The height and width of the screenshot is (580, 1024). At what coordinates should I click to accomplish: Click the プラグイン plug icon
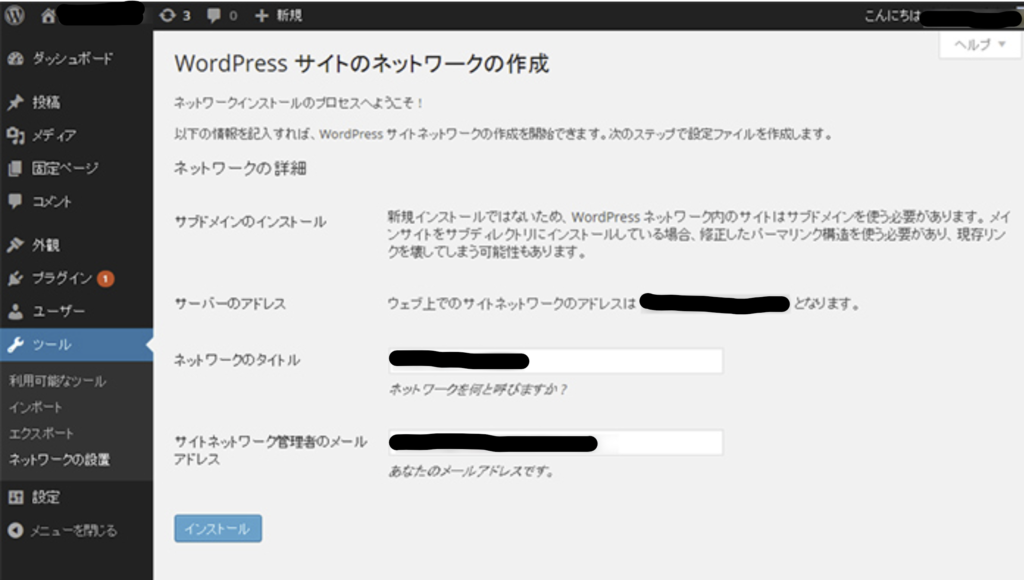pos(16,278)
